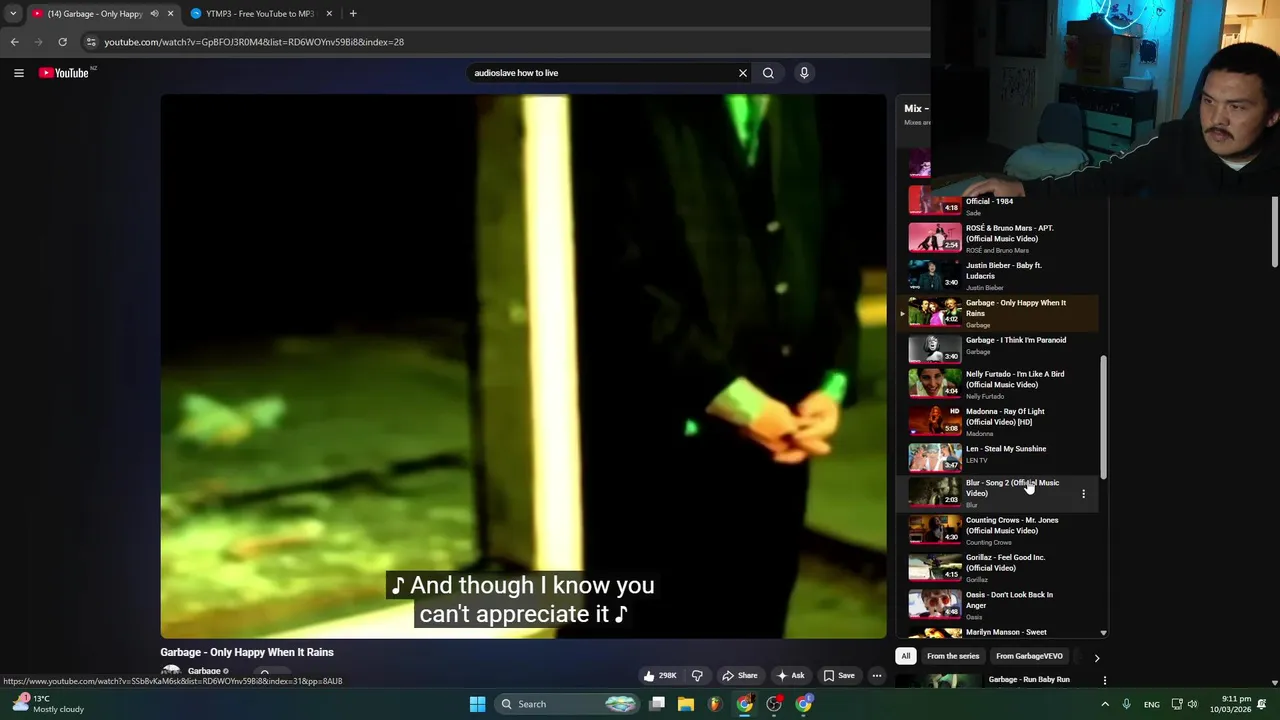
Task: Show hidden system tray icons
Action: 1105,704
